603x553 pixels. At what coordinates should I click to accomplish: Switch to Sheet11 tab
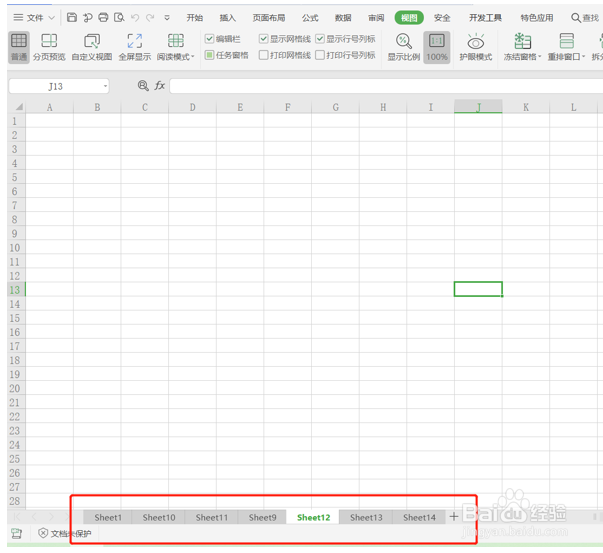tap(212, 517)
